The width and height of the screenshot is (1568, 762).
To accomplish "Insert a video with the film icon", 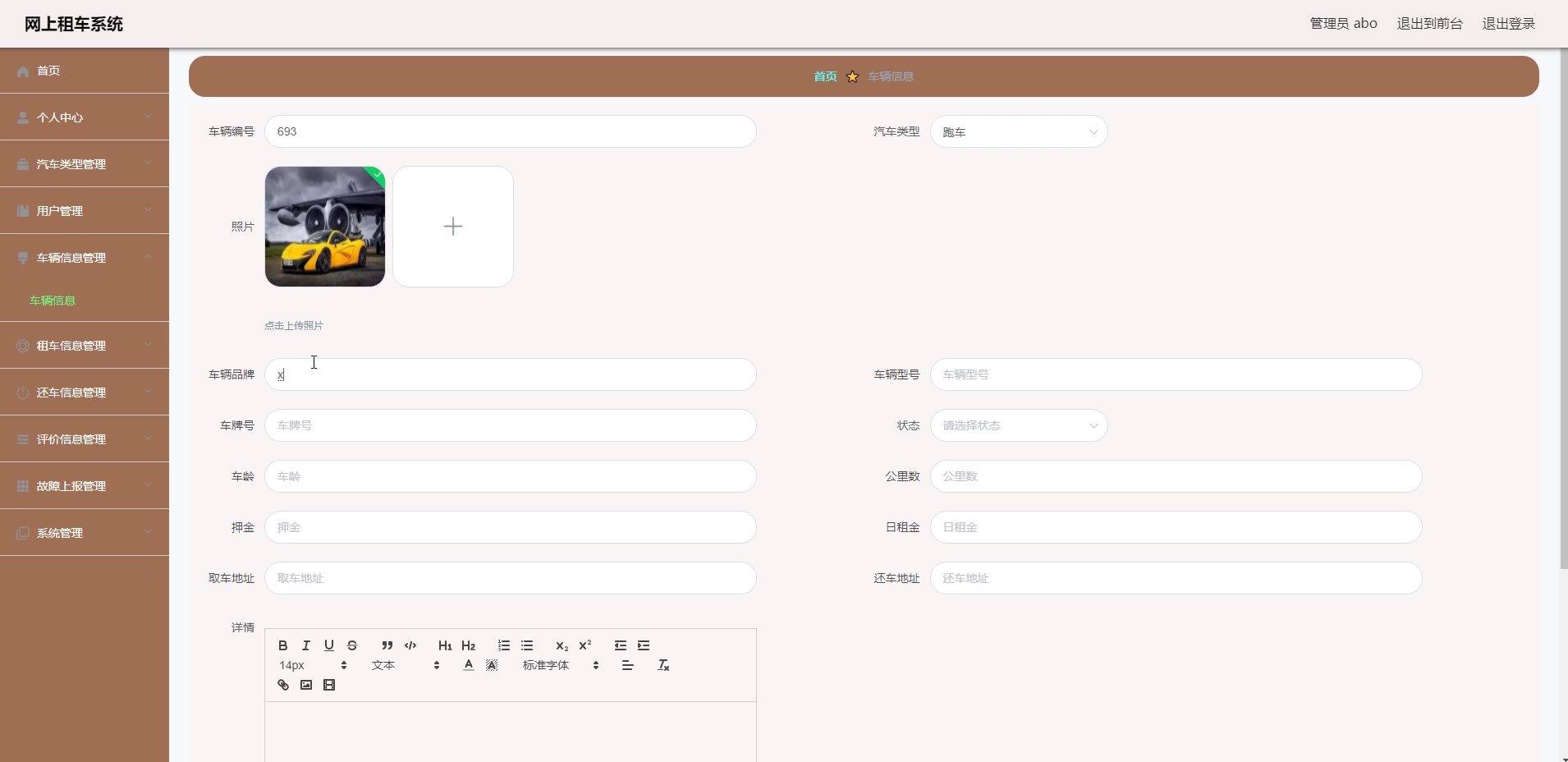I will click(329, 685).
